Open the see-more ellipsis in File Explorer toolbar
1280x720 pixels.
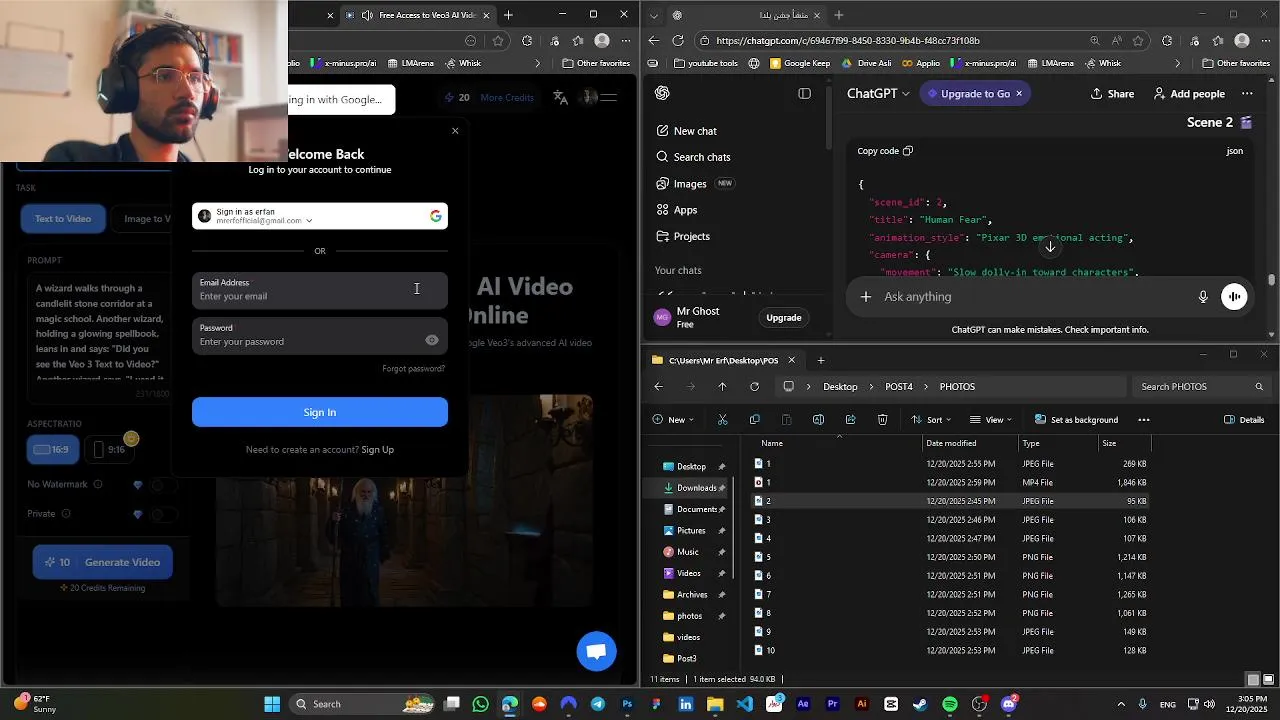pos(1144,420)
